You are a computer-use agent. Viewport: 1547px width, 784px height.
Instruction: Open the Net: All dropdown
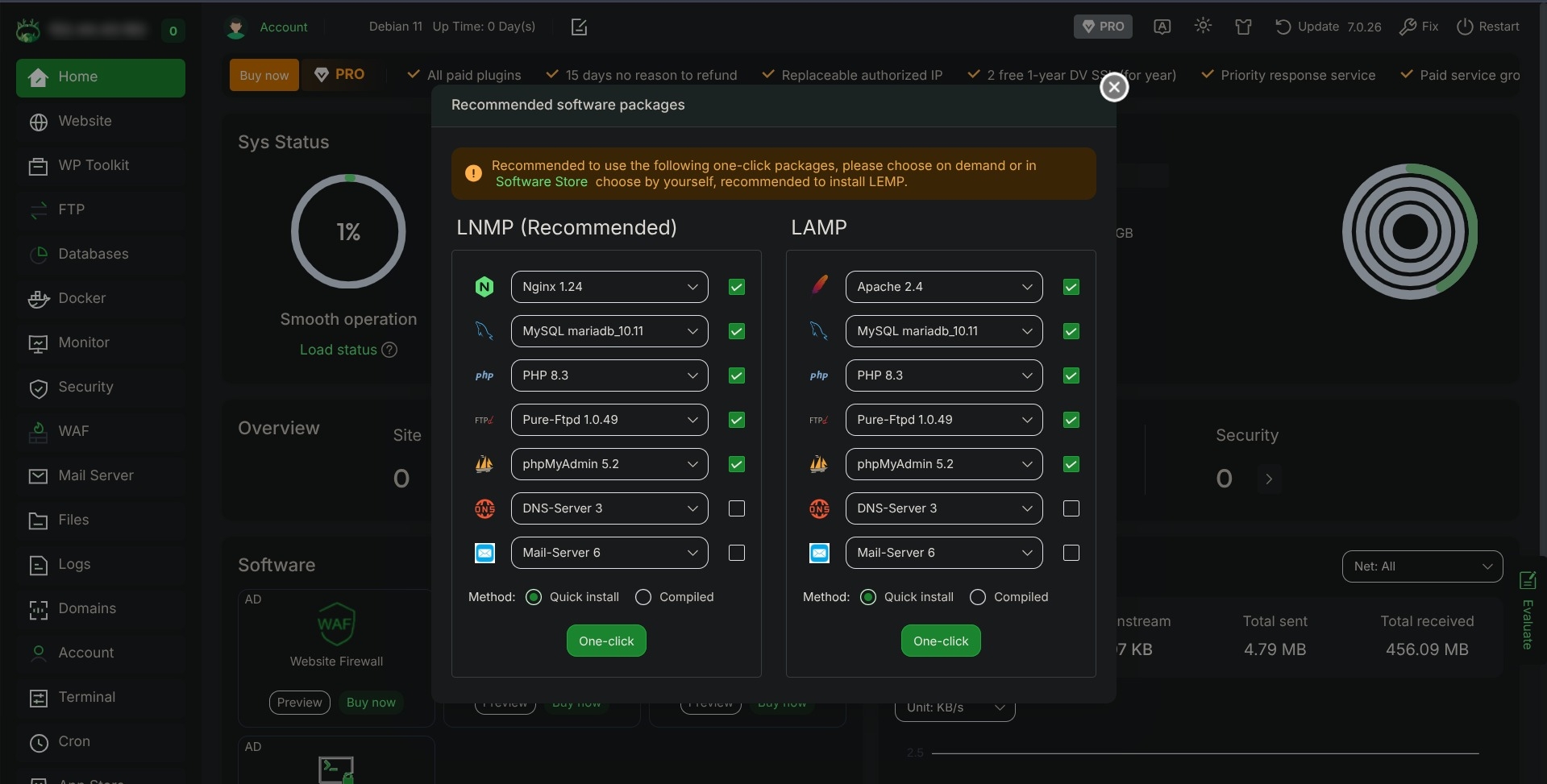1422,566
